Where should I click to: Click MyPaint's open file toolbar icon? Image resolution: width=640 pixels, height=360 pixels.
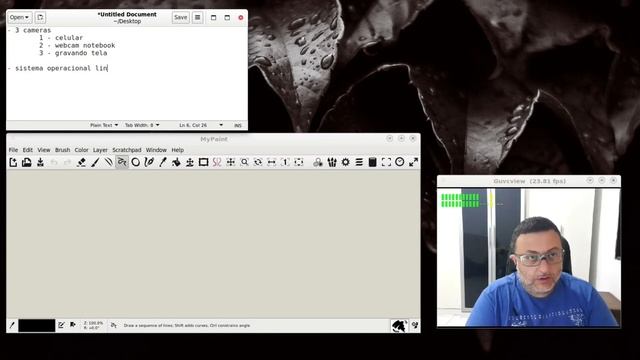27,162
